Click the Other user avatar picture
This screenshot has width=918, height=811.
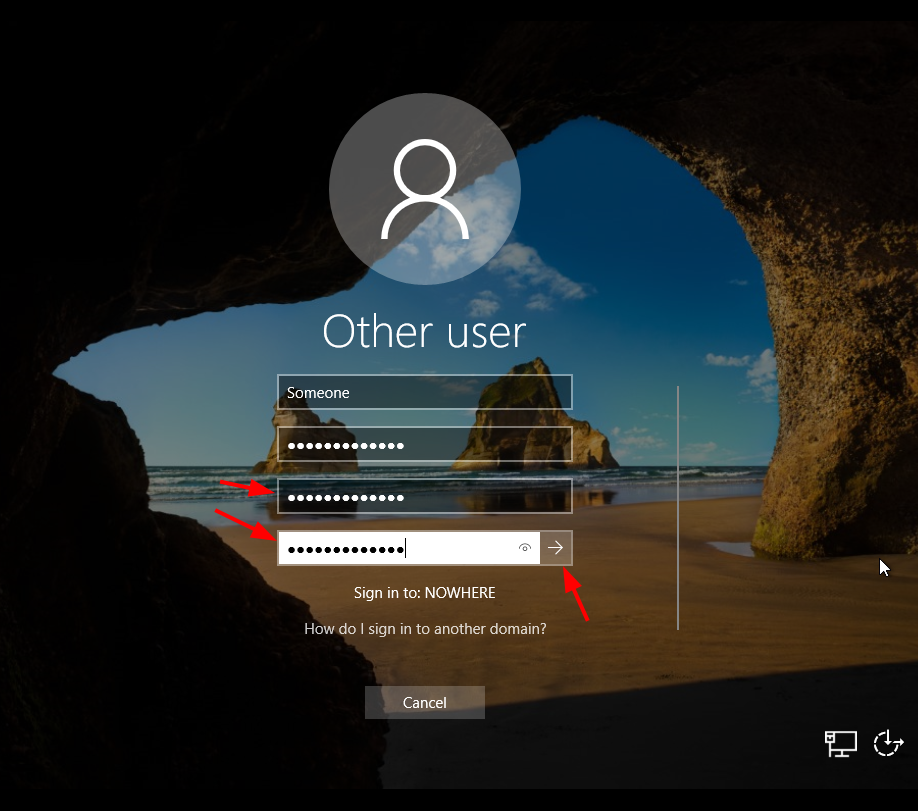(x=424, y=189)
